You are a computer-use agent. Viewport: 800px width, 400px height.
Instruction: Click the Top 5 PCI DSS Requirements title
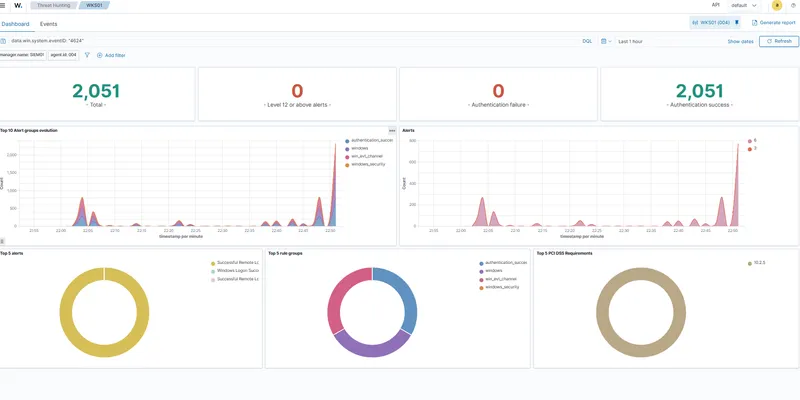[x=565, y=253]
